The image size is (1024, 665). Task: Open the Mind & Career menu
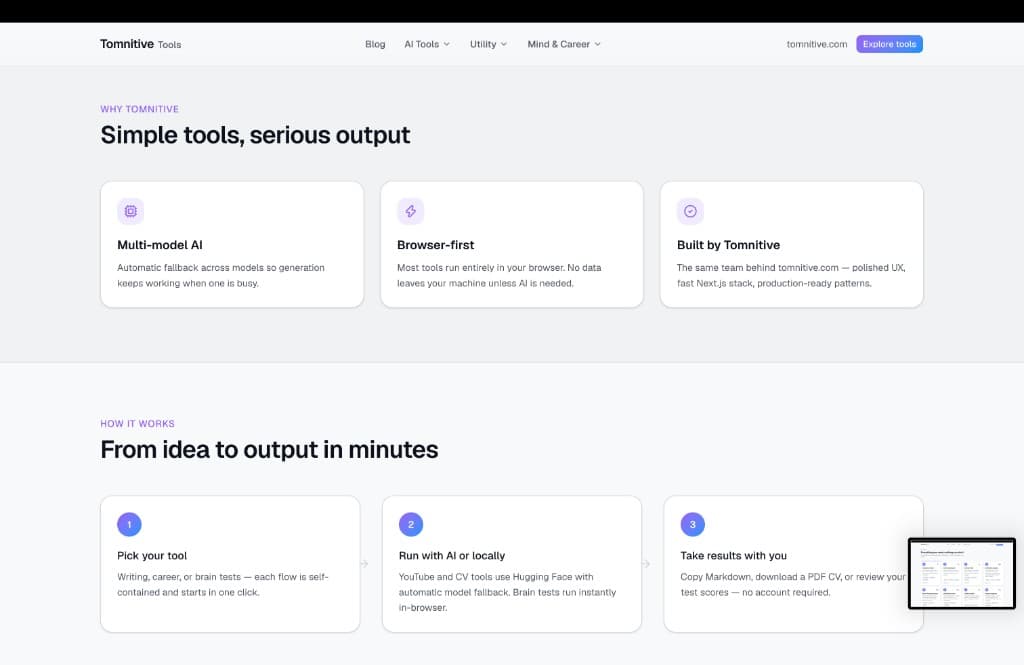[564, 44]
